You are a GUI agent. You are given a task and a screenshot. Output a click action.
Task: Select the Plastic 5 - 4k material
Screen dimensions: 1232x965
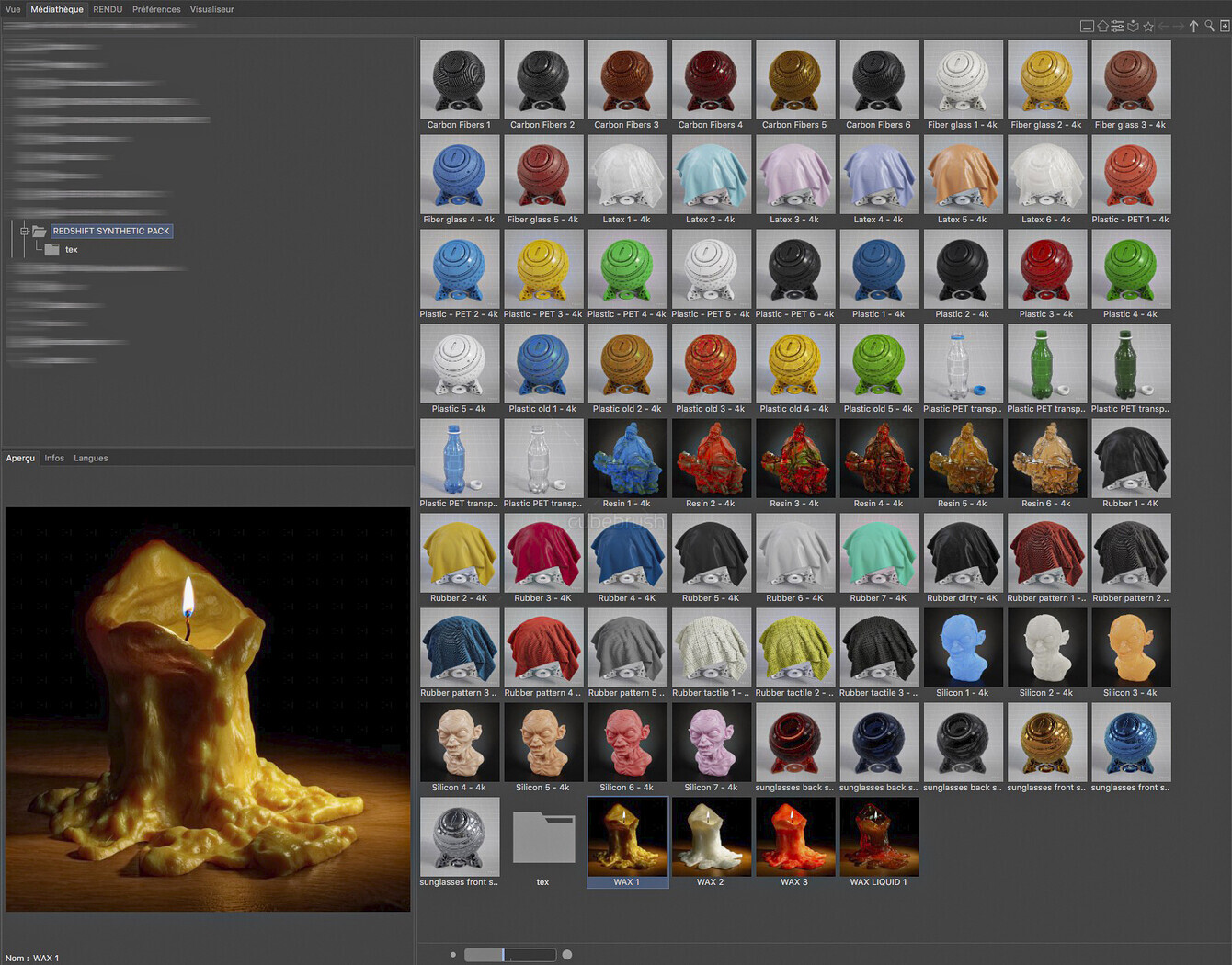460,369
